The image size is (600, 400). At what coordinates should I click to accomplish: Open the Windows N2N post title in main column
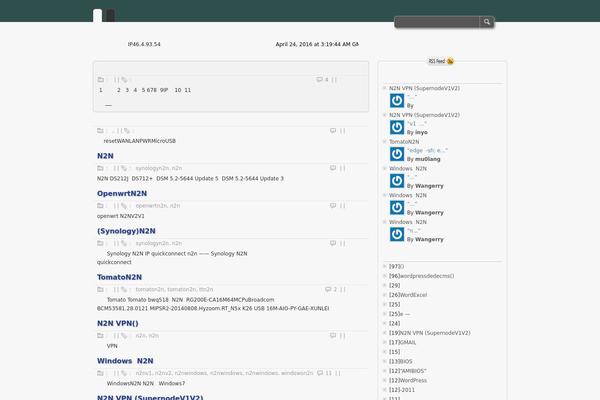point(125,361)
